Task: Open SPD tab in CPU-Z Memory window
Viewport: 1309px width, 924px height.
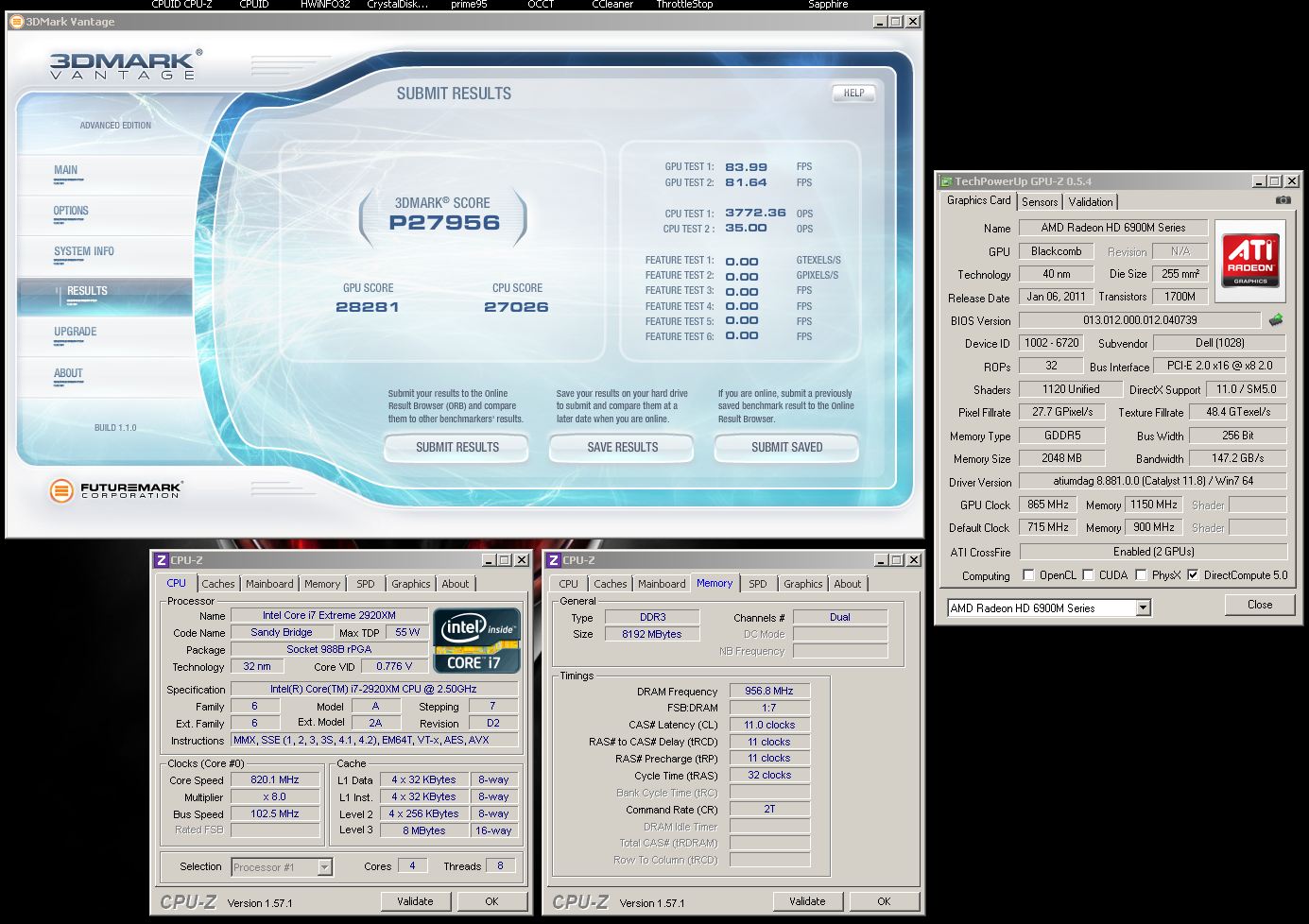Action: tap(758, 584)
